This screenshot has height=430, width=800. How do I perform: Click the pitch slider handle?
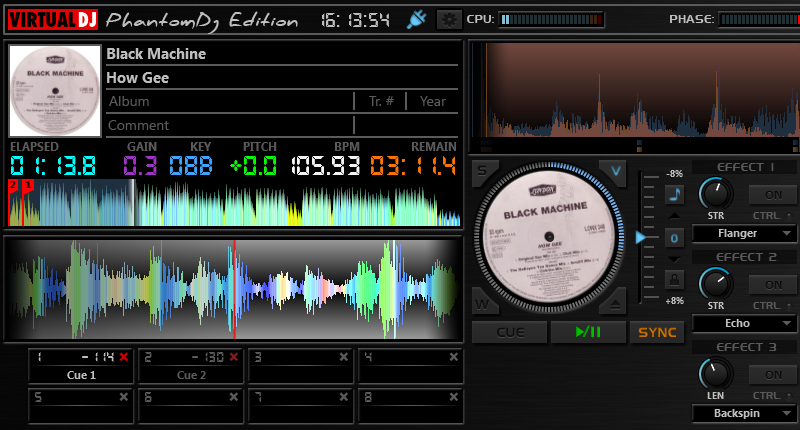point(641,237)
